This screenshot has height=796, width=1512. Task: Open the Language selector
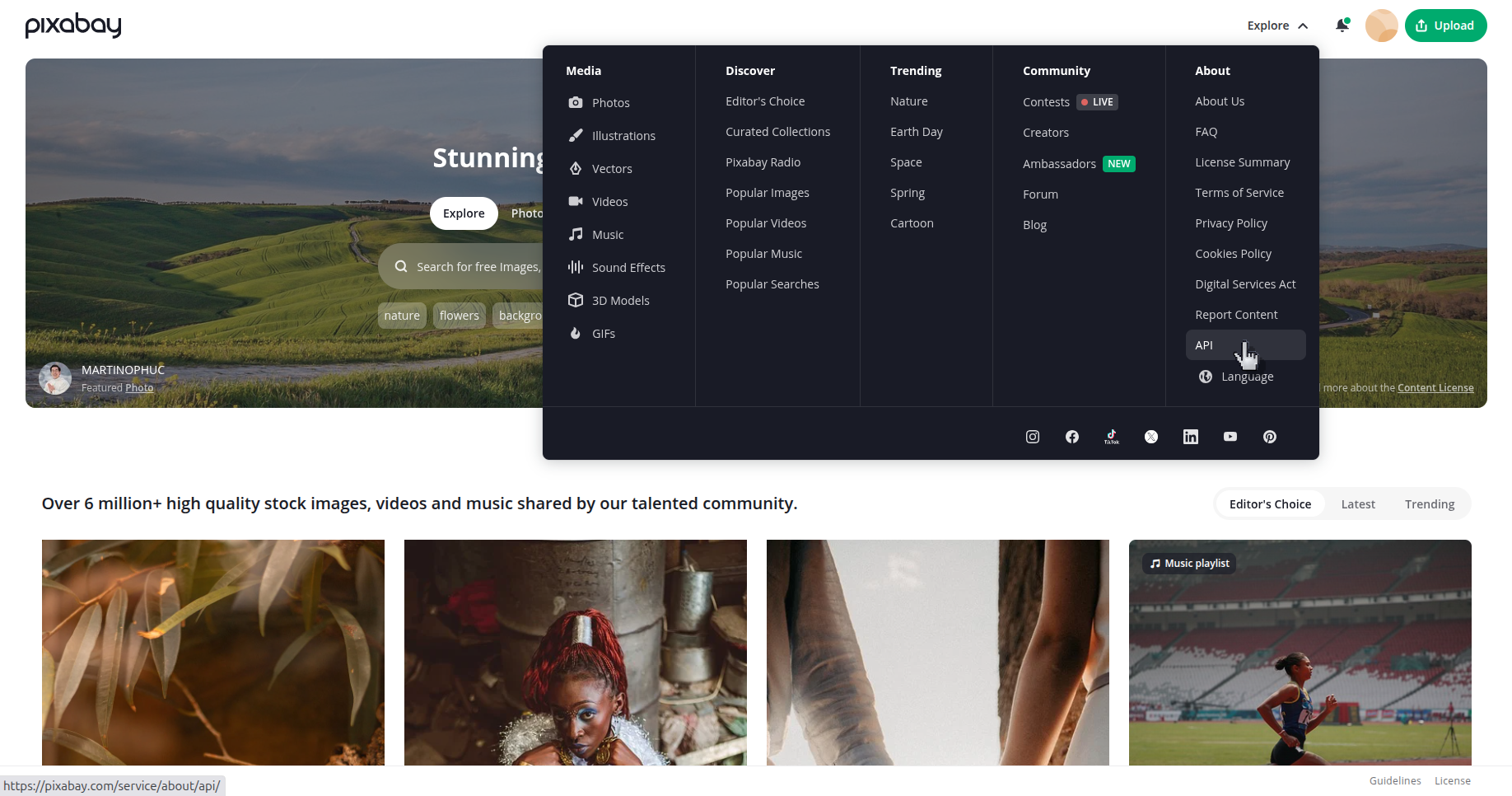pyautogui.click(x=1247, y=377)
